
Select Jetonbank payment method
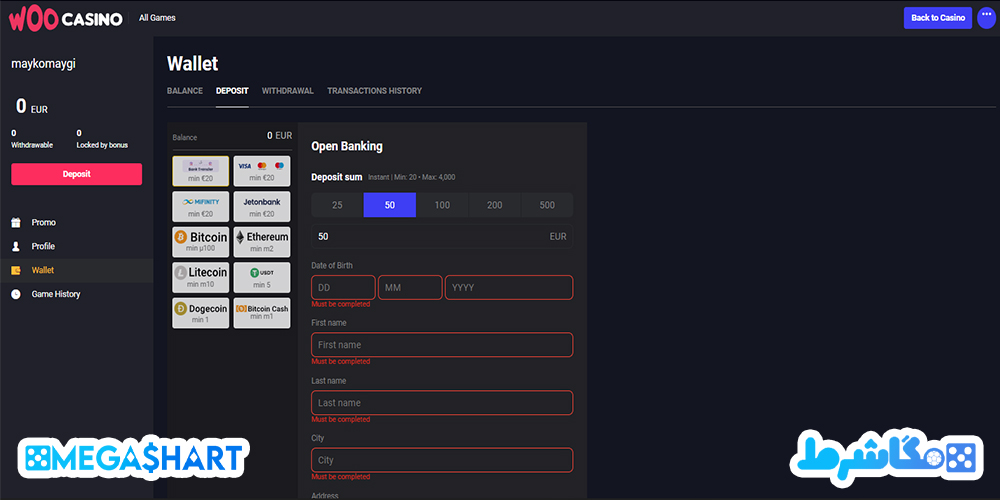261,207
